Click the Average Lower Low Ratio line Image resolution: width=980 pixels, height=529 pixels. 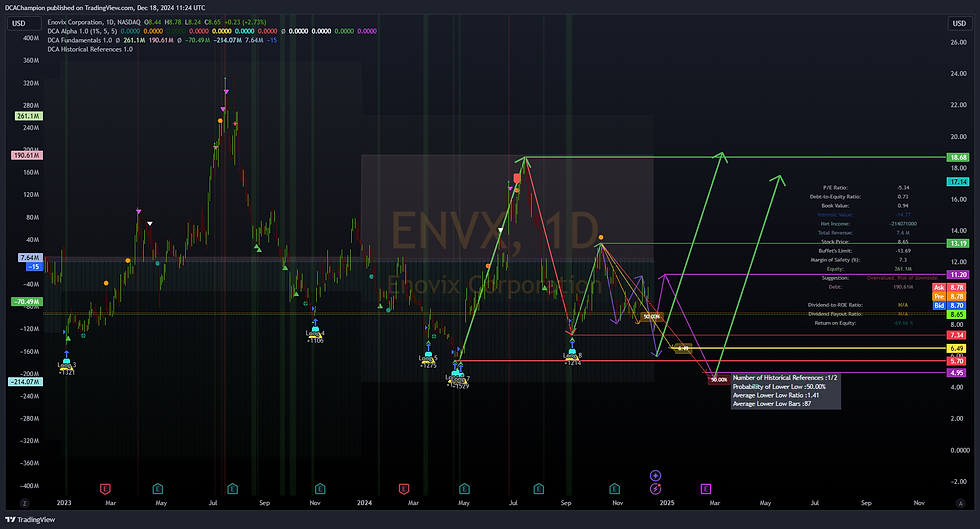coord(776,395)
